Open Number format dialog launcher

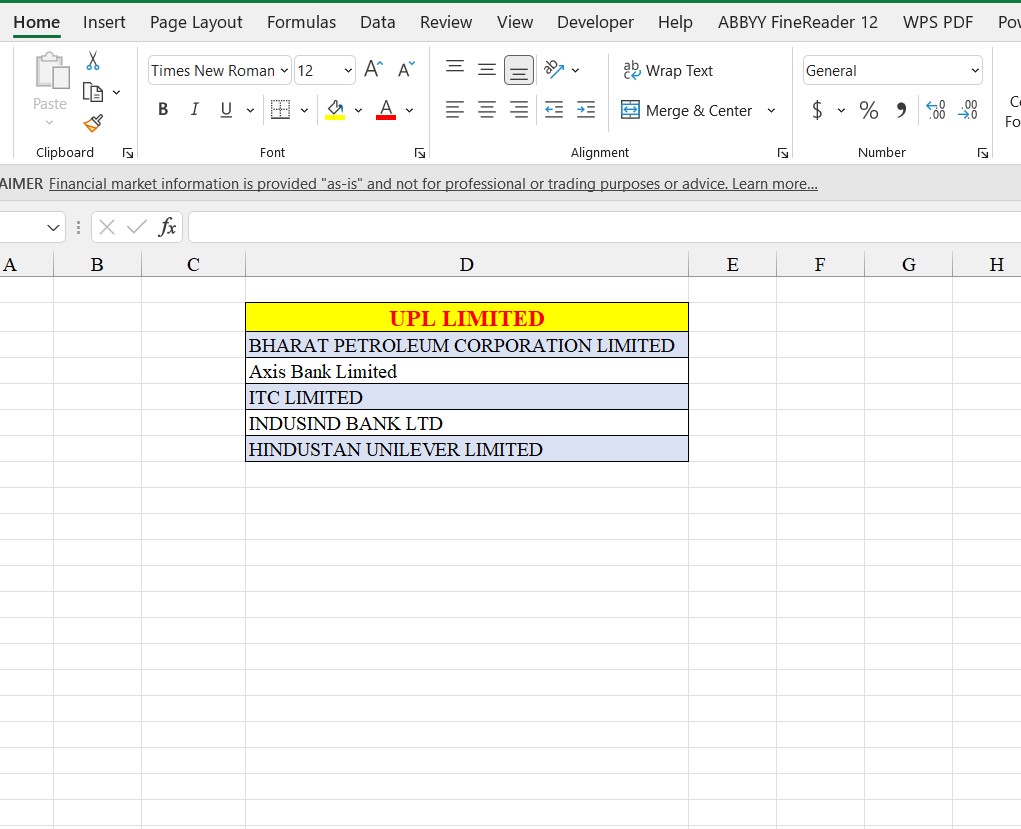click(x=983, y=153)
